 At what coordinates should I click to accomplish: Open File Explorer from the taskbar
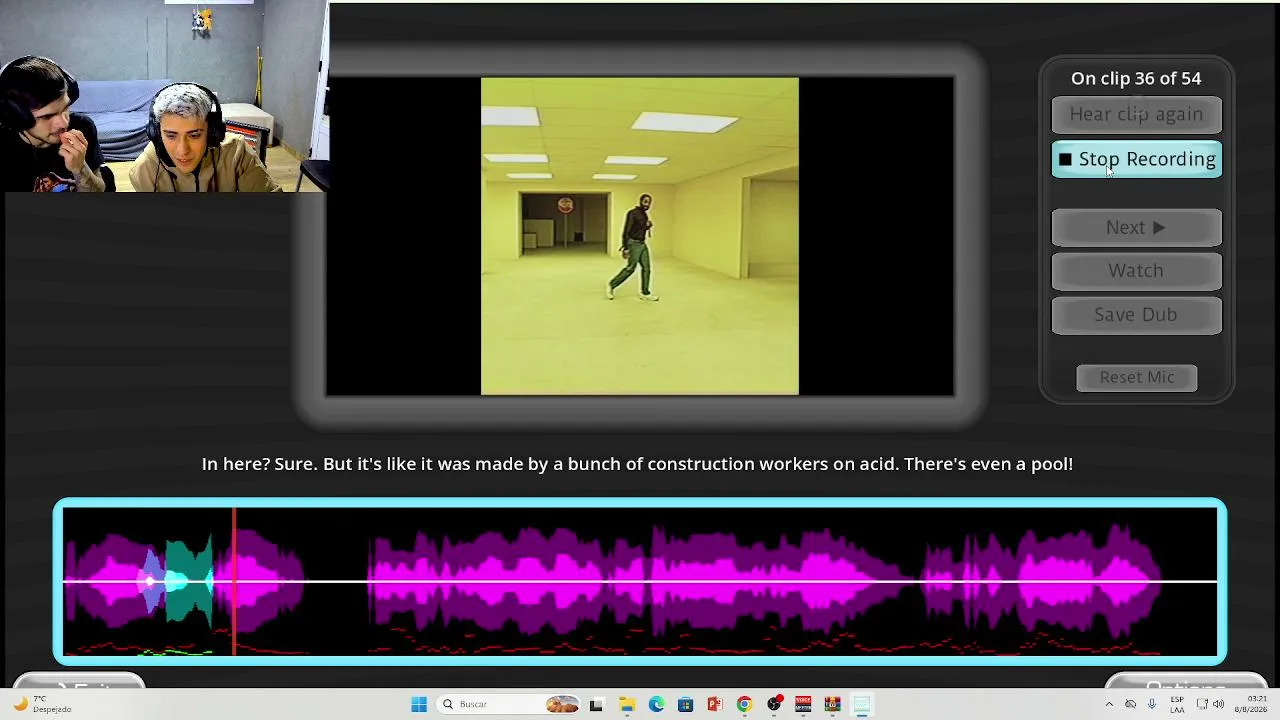click(627, 704)
